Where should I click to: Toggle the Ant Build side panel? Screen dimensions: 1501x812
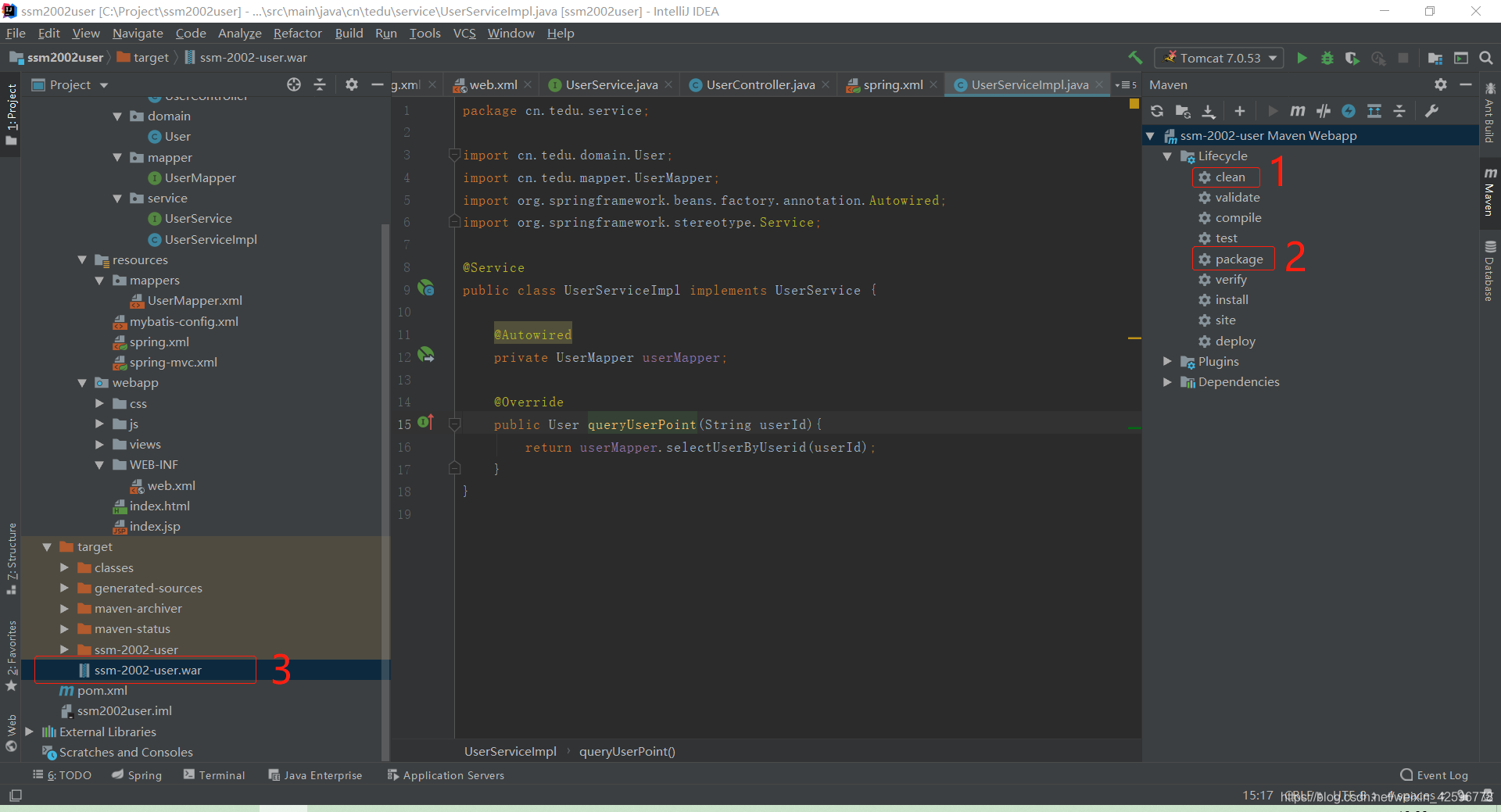tap(1490, 113)
